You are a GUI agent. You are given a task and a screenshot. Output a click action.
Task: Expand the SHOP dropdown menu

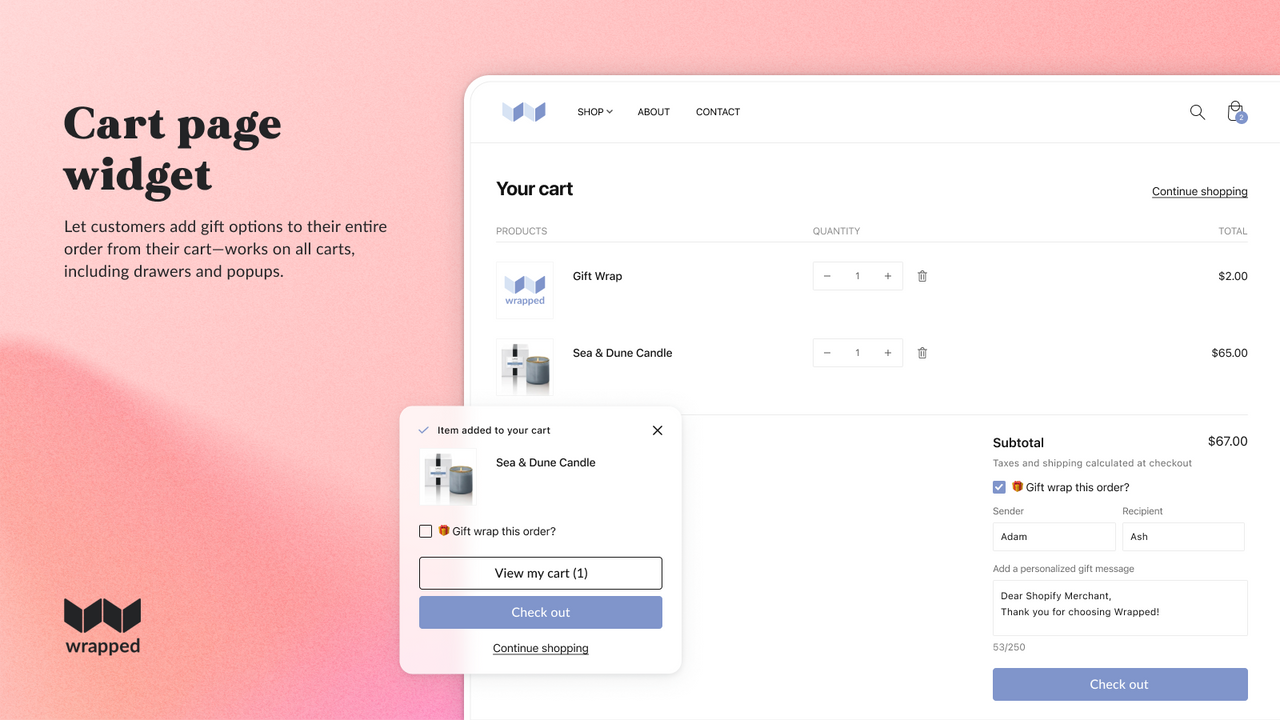(x=595, y=112)
